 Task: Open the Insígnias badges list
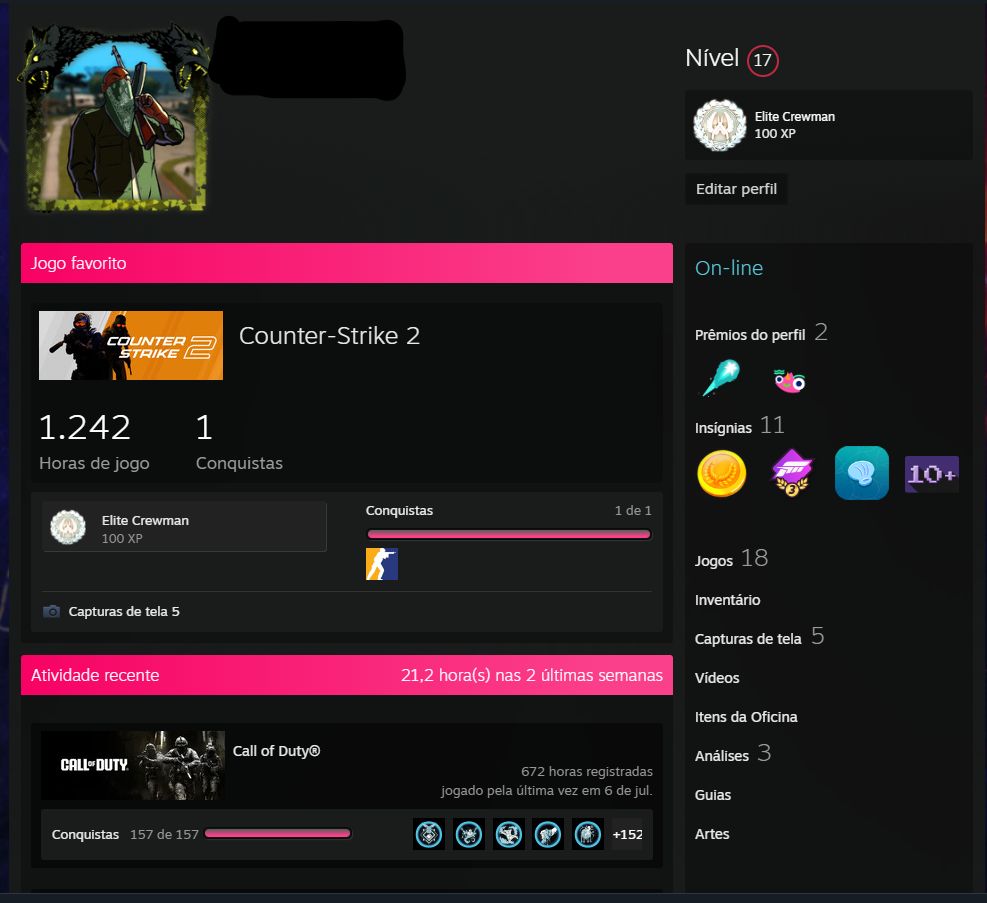723,428
